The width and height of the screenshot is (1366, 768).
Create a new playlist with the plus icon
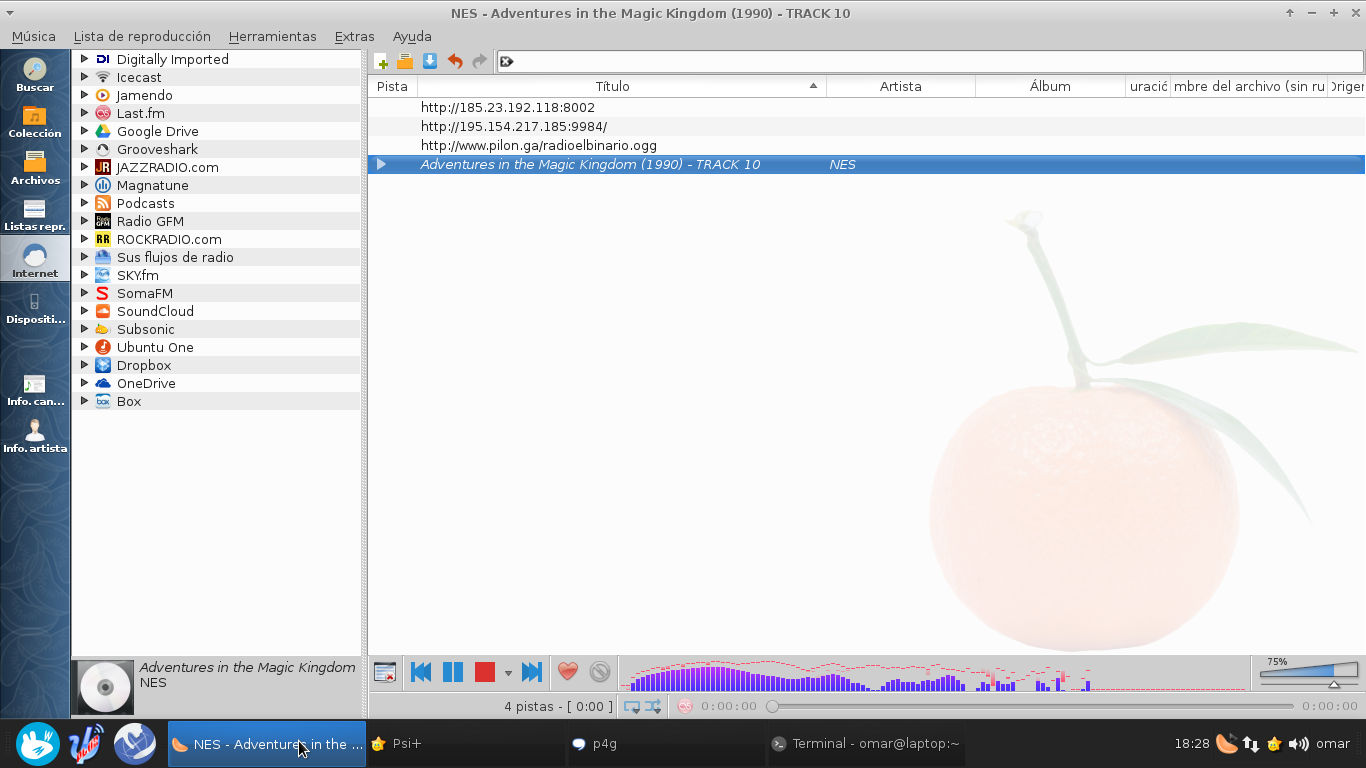[x=381, y=61]
